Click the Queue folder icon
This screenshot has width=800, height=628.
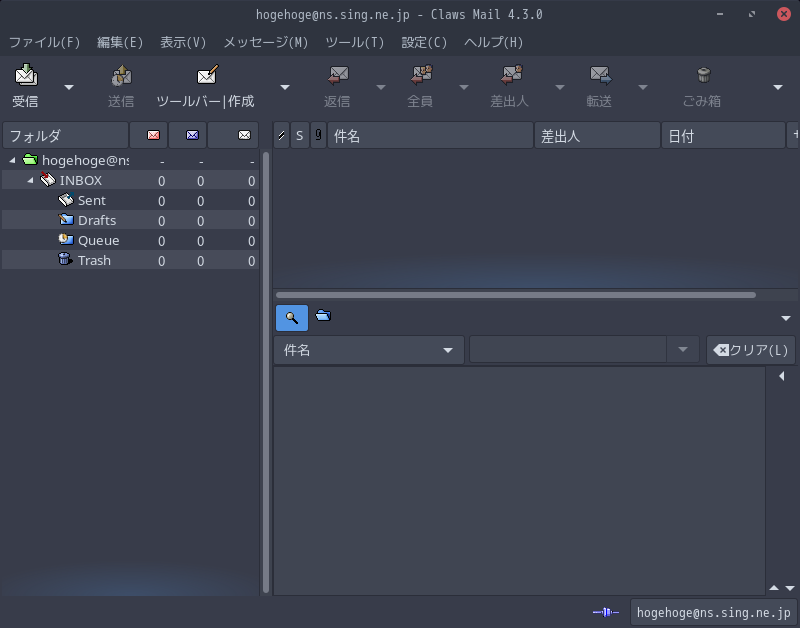66,239
